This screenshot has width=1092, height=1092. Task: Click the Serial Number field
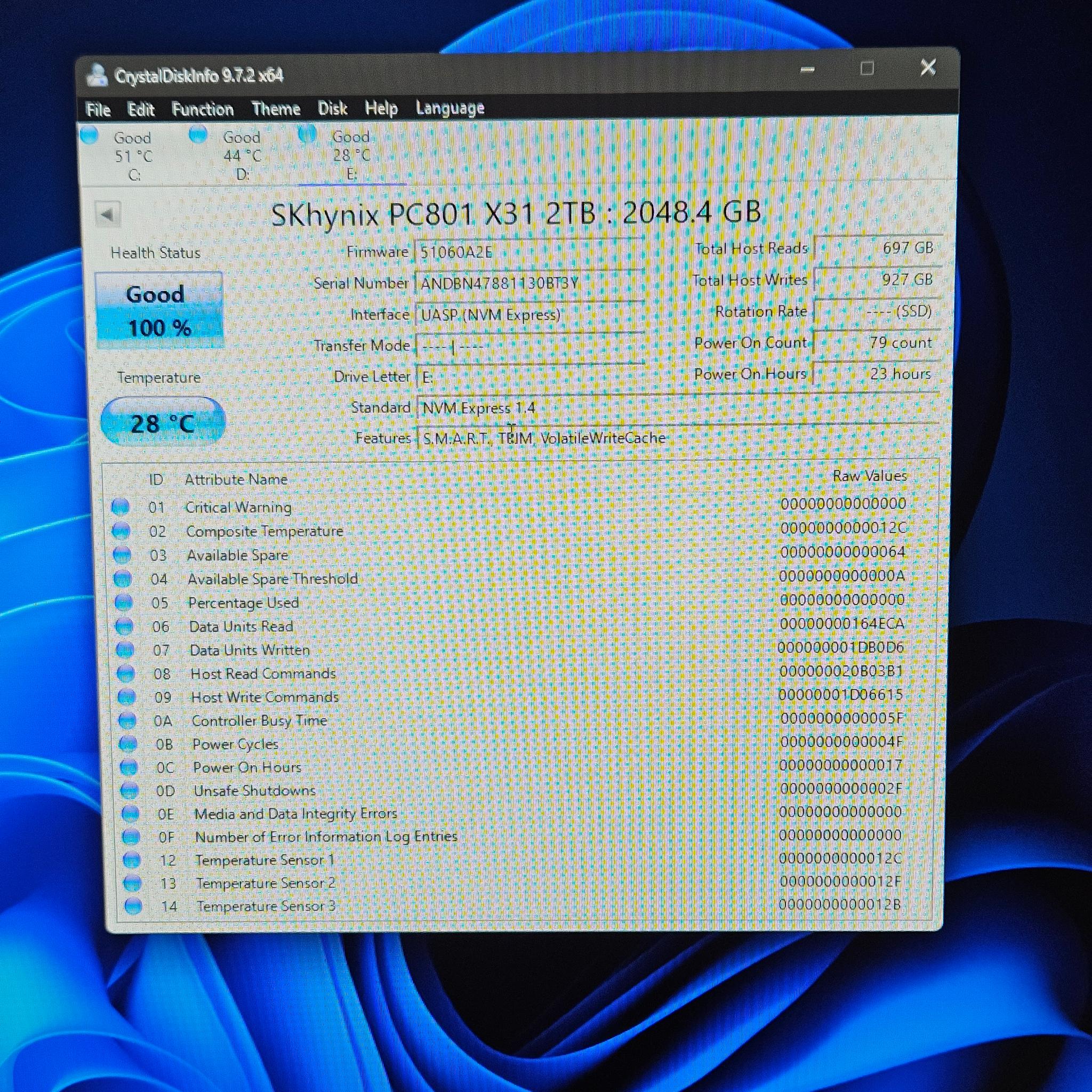[529, 283]
